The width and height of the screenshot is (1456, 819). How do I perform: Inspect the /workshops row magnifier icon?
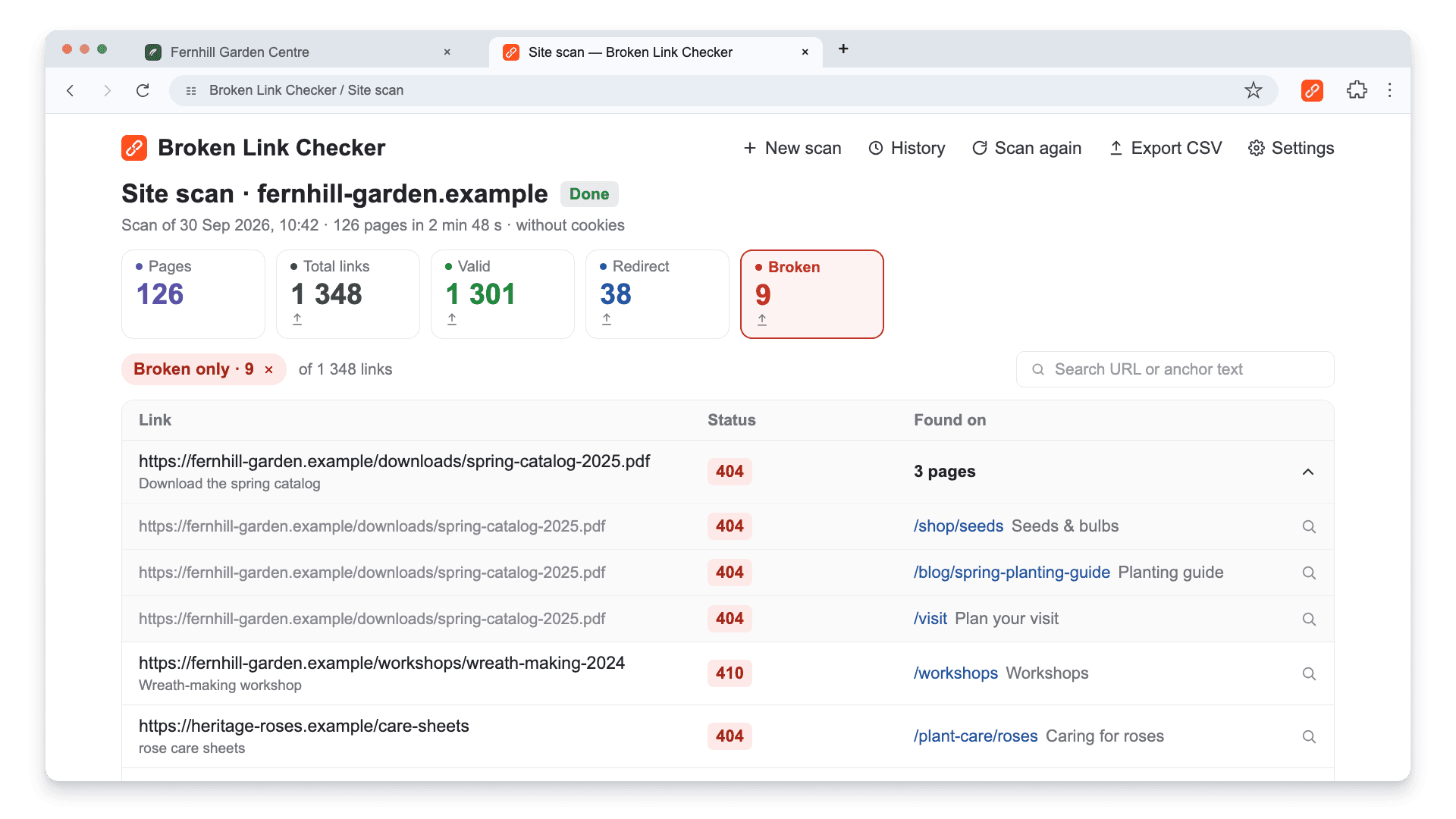[x=1309, y=673]
